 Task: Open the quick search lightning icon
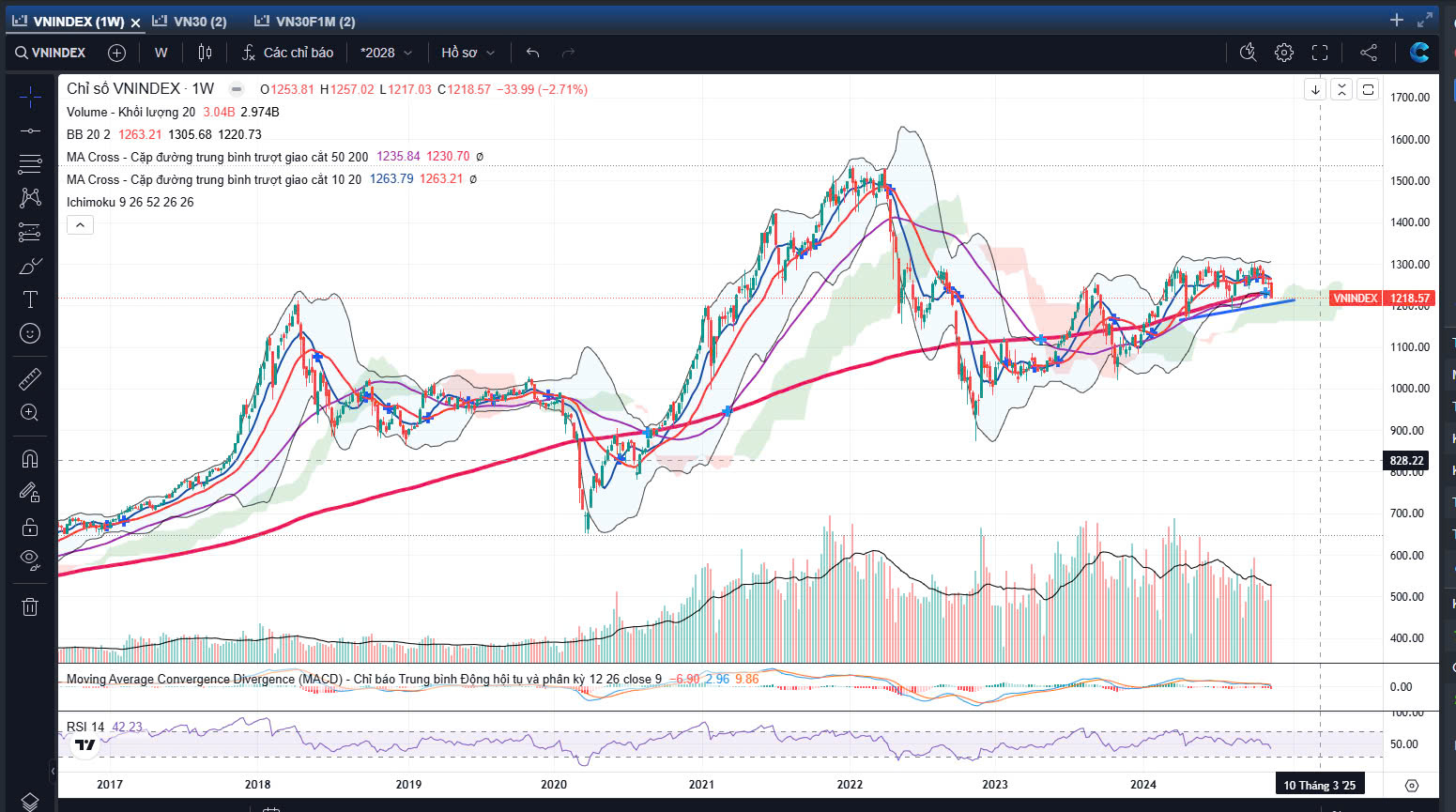pos(1248,53)
